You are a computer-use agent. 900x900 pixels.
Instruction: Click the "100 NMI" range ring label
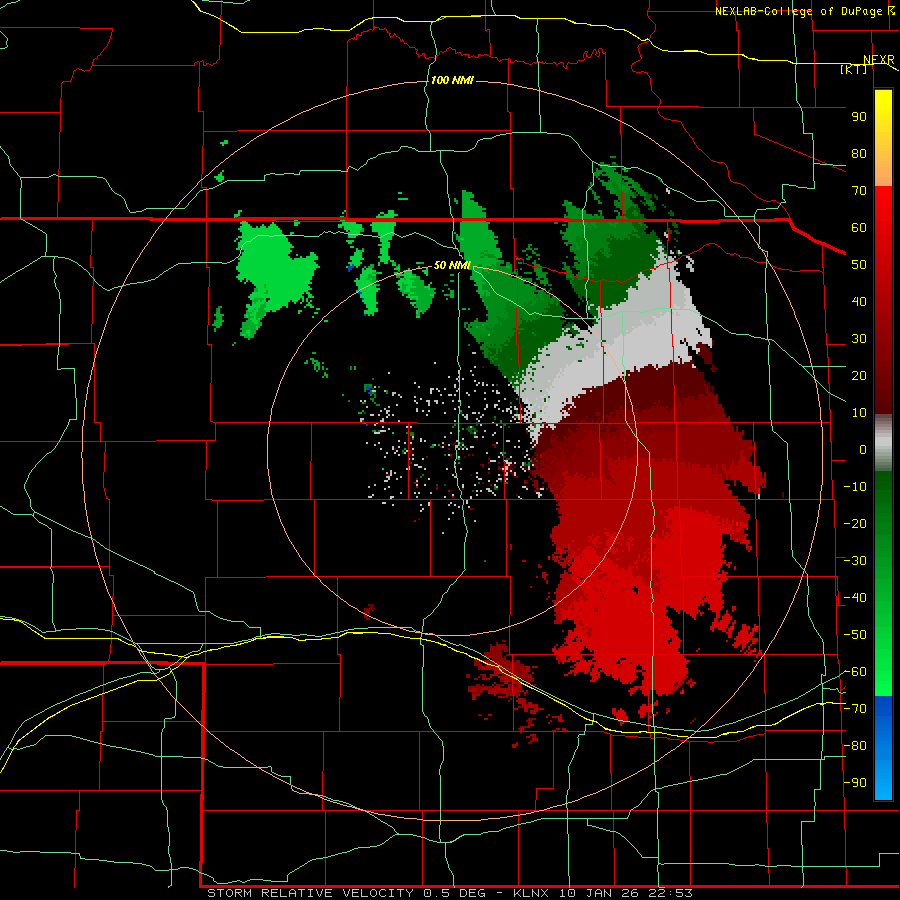pos(452,80)
